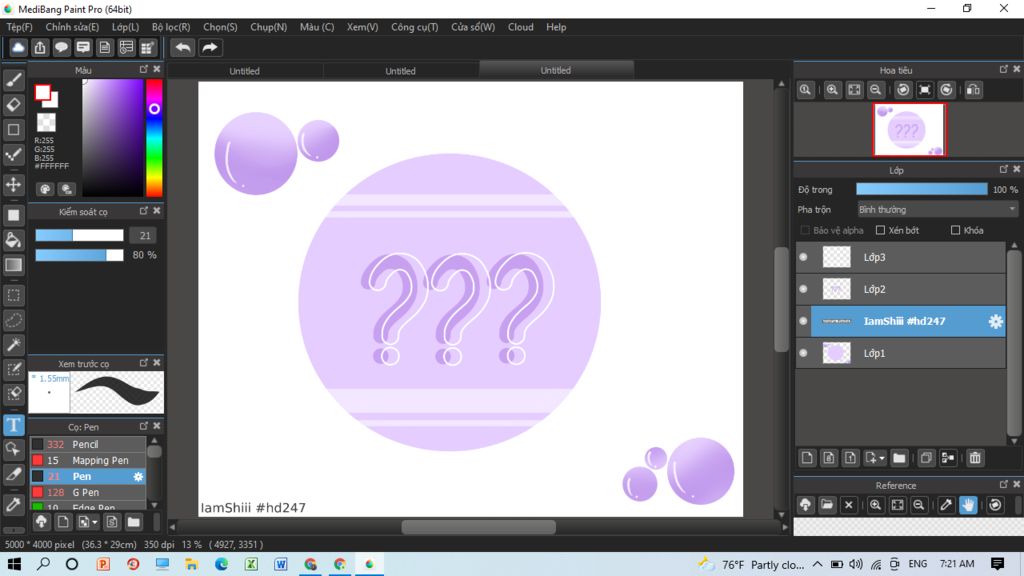The image size is (1024, 576).
Task: Create a new layer folder
Action: [899, 458]
